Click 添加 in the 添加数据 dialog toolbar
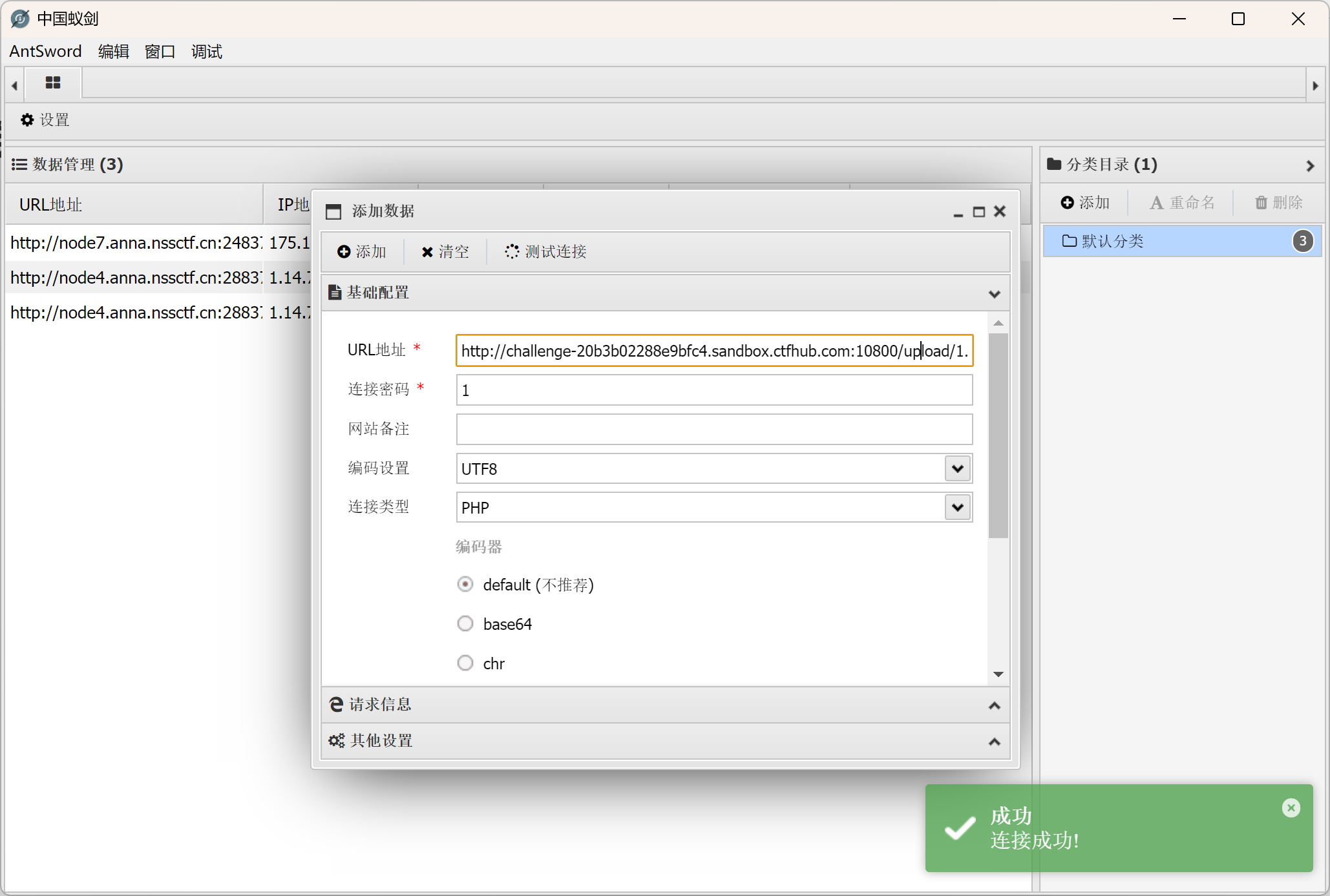 click(362, 251)
